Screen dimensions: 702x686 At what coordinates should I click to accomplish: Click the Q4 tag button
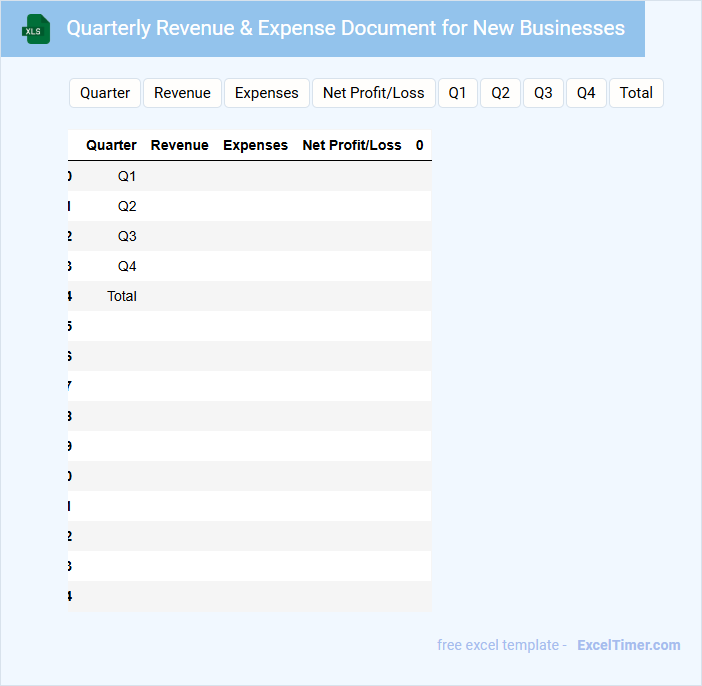pos(586,93)
